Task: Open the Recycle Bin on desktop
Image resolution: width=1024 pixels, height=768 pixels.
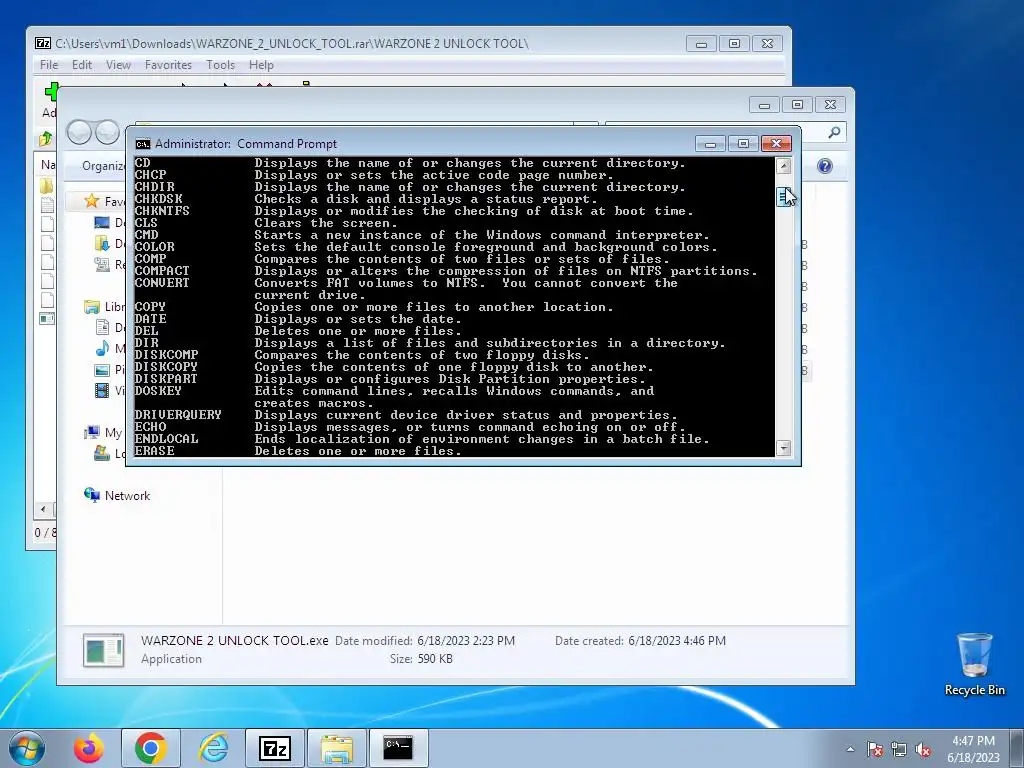Action: 974,664
